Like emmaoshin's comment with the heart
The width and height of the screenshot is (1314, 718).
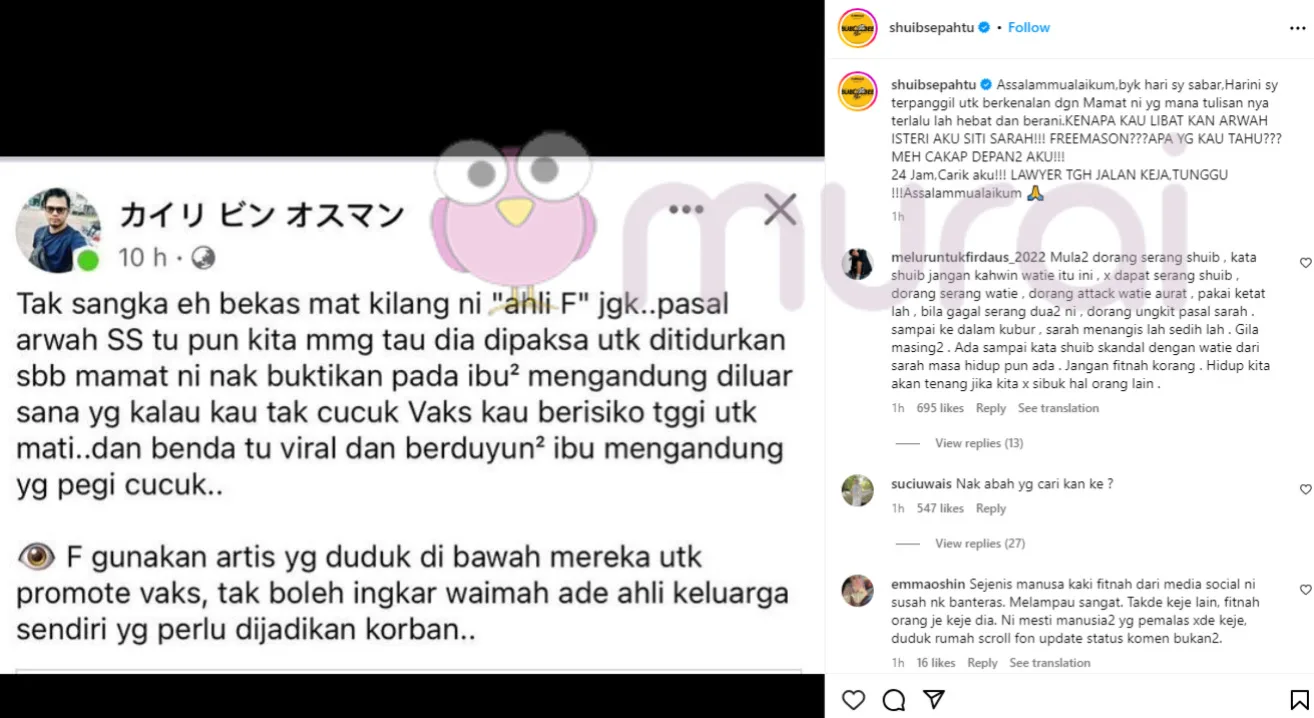pyautogui.click(x=1305, y=590)
